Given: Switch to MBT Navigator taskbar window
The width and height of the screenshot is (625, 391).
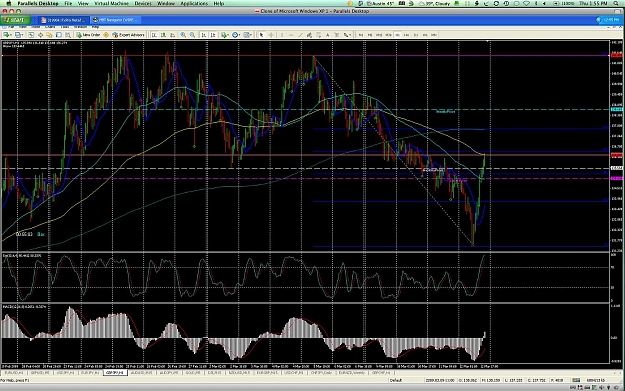Looking at the screenshot, I should [115, 20].
